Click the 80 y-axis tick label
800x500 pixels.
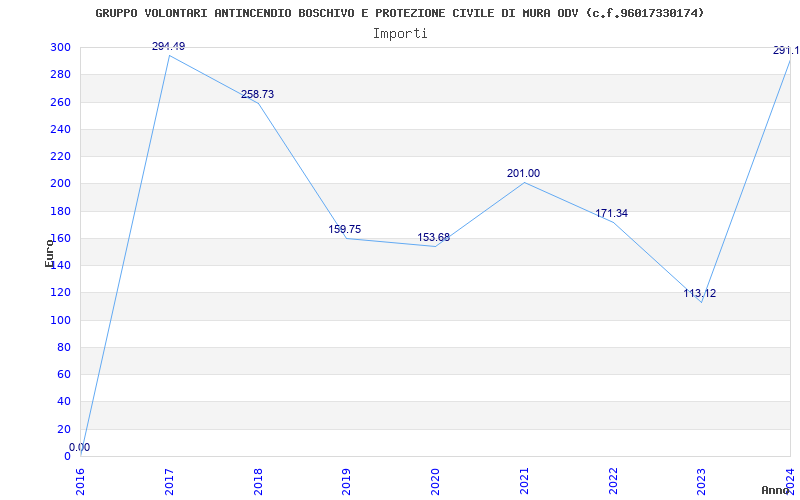click(63, 347)
